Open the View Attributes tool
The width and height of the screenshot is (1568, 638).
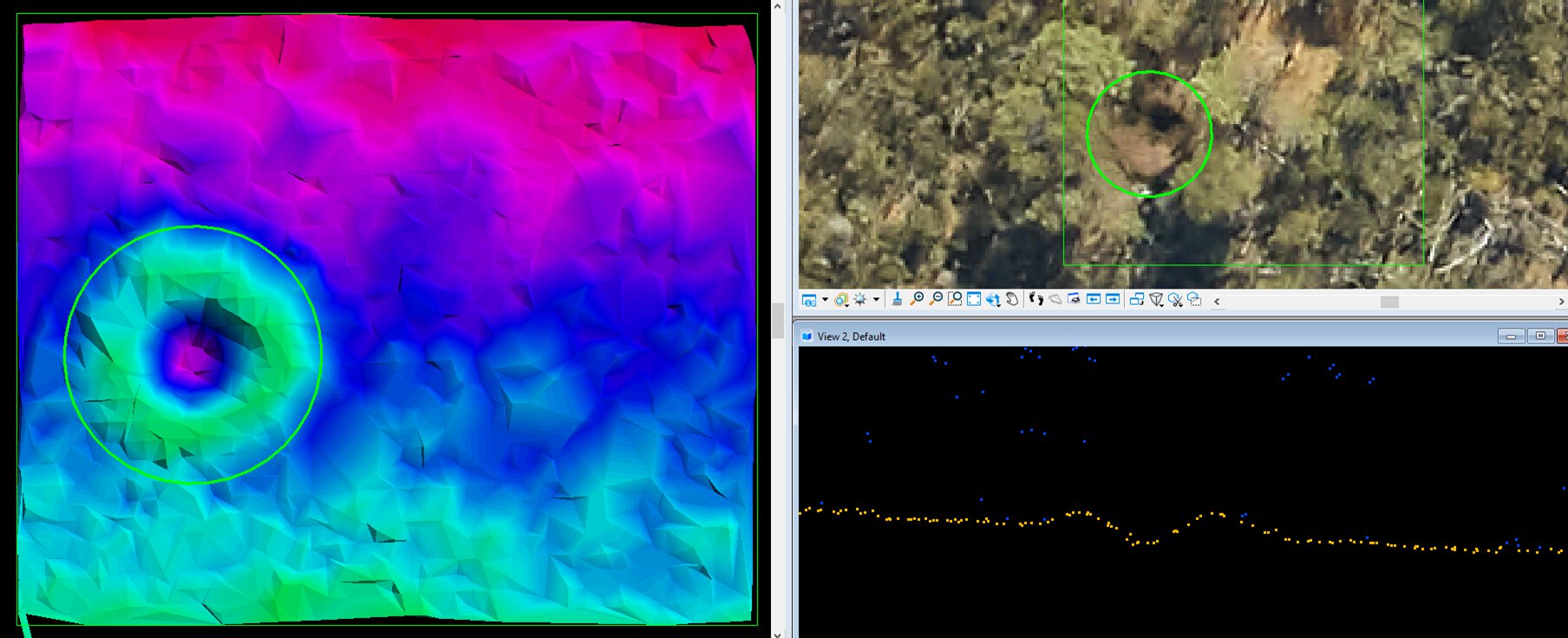[808, 300]
